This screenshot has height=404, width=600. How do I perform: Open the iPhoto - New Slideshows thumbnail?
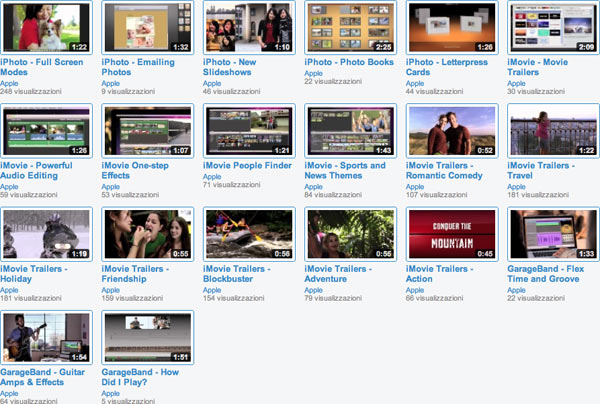point(249,27)
